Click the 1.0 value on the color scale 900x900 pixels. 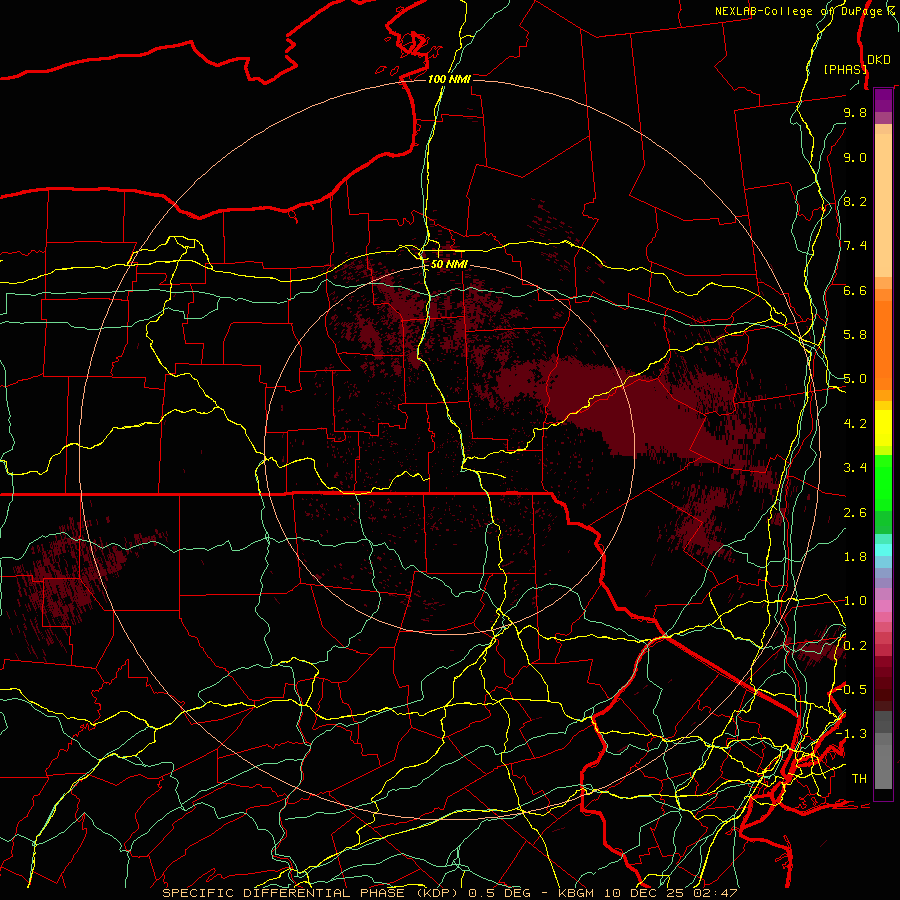[x=855, y=601]
